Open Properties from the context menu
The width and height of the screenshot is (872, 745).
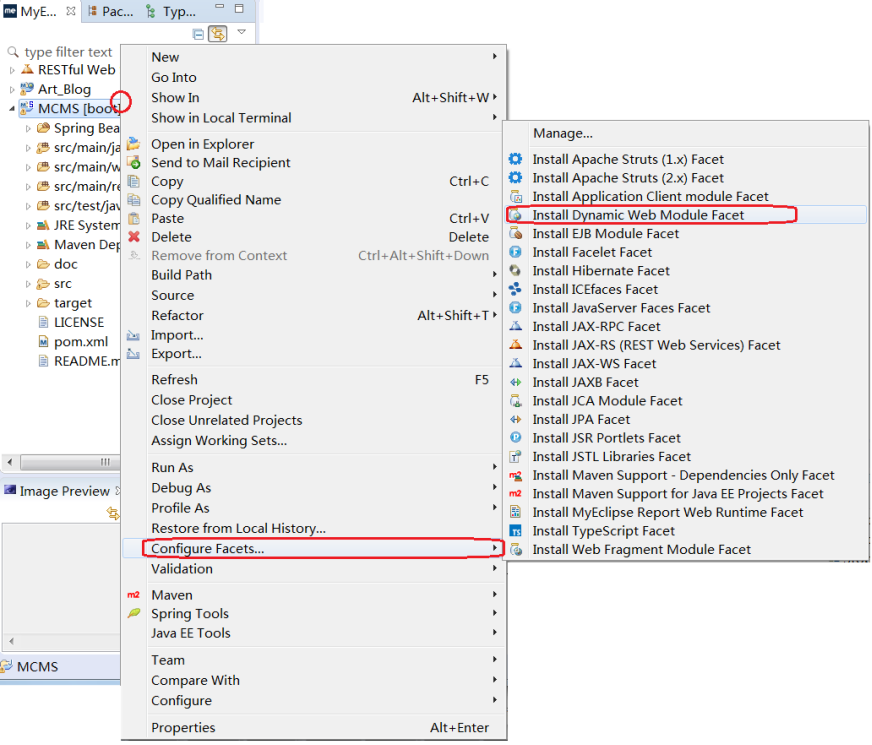pos(314,728)
